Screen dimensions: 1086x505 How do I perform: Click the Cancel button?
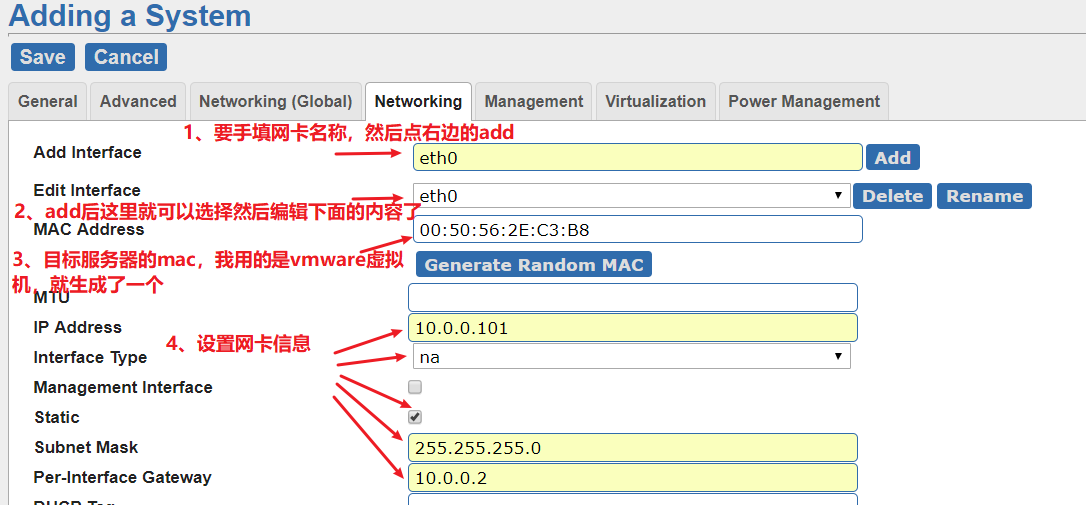pyautogui.click(x=126, y=57)
